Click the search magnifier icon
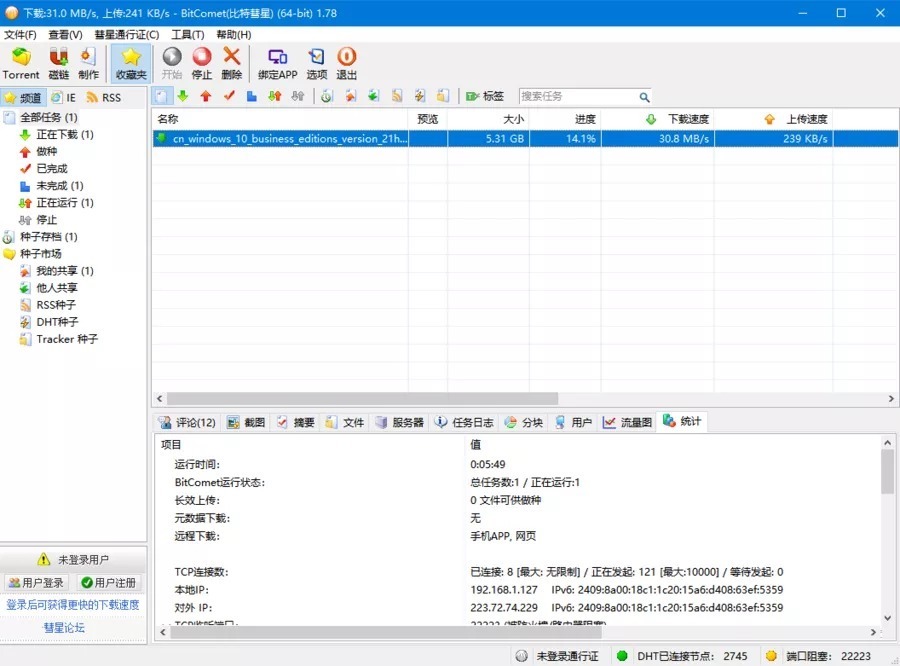The image size is (900, 666). point(644,97)
